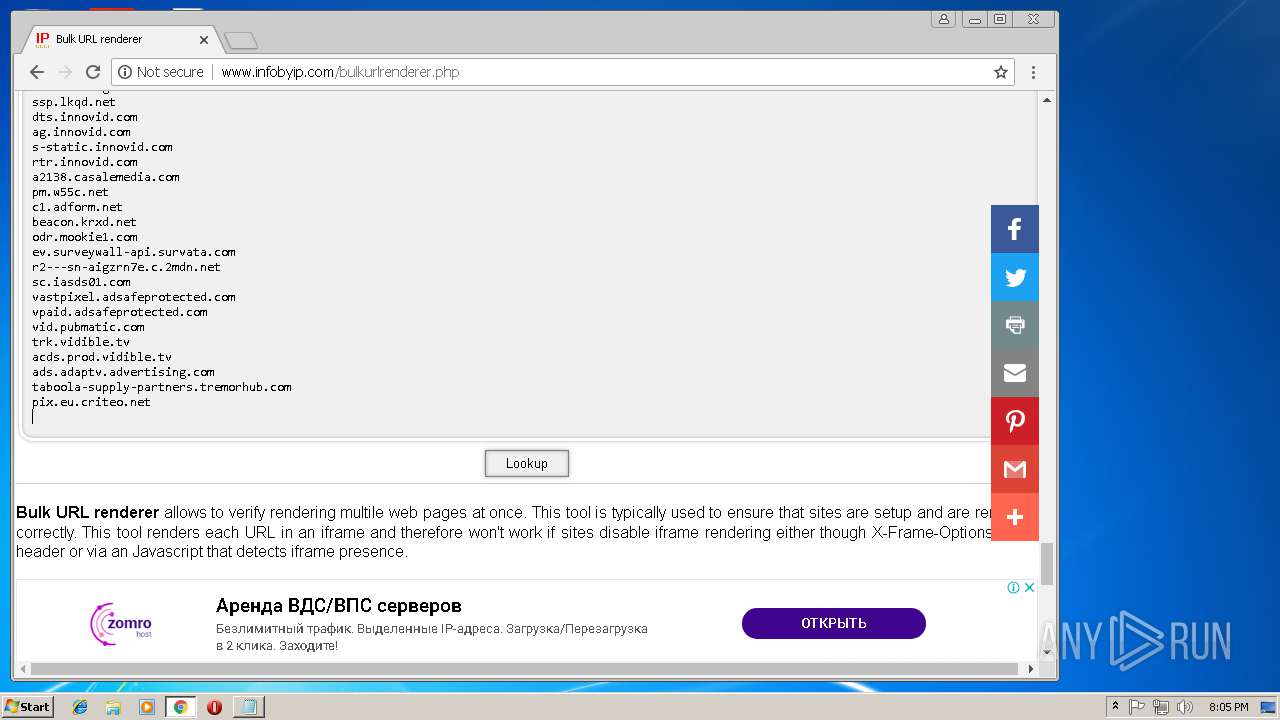
Task: Click the 8:05 PM clock
Action: click(1229, 707)
